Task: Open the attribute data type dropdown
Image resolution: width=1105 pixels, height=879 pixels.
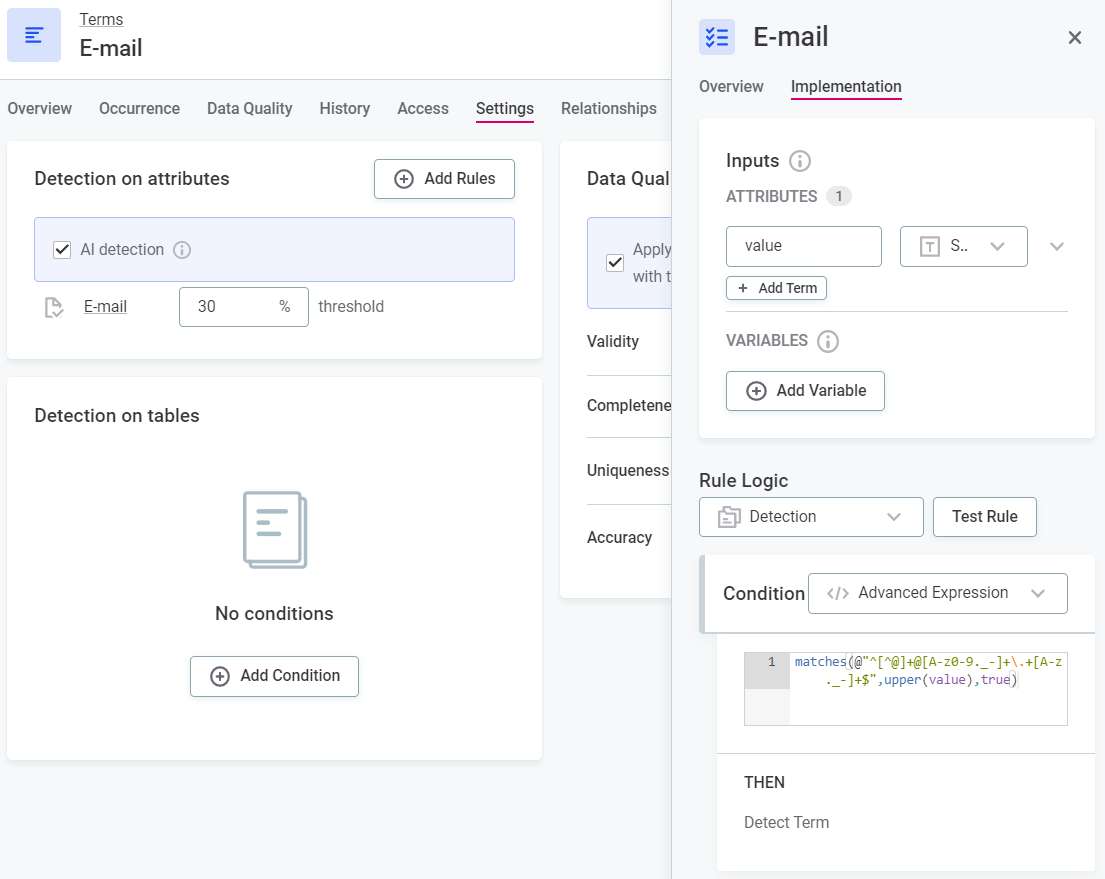Action: [x=963, y=246]
